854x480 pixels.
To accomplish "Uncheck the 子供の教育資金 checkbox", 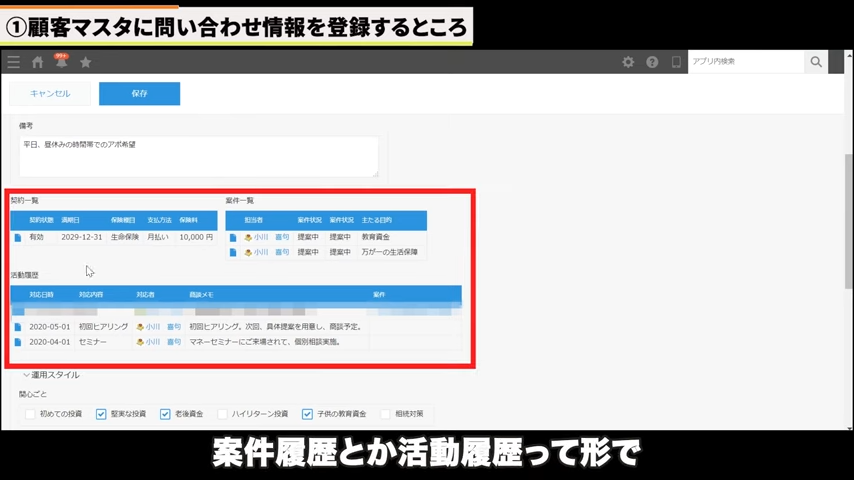I will click(x=307, y=414).
